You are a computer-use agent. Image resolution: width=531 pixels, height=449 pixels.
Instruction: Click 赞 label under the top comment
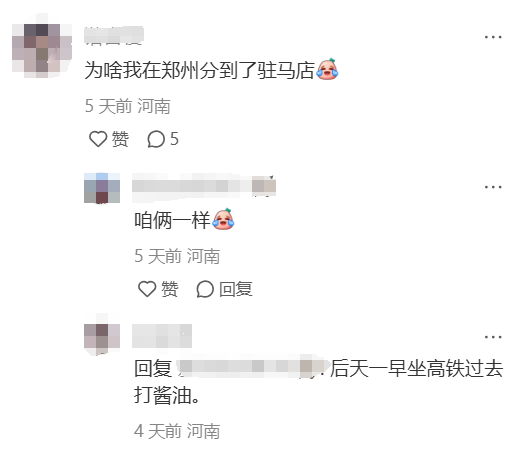120,139
